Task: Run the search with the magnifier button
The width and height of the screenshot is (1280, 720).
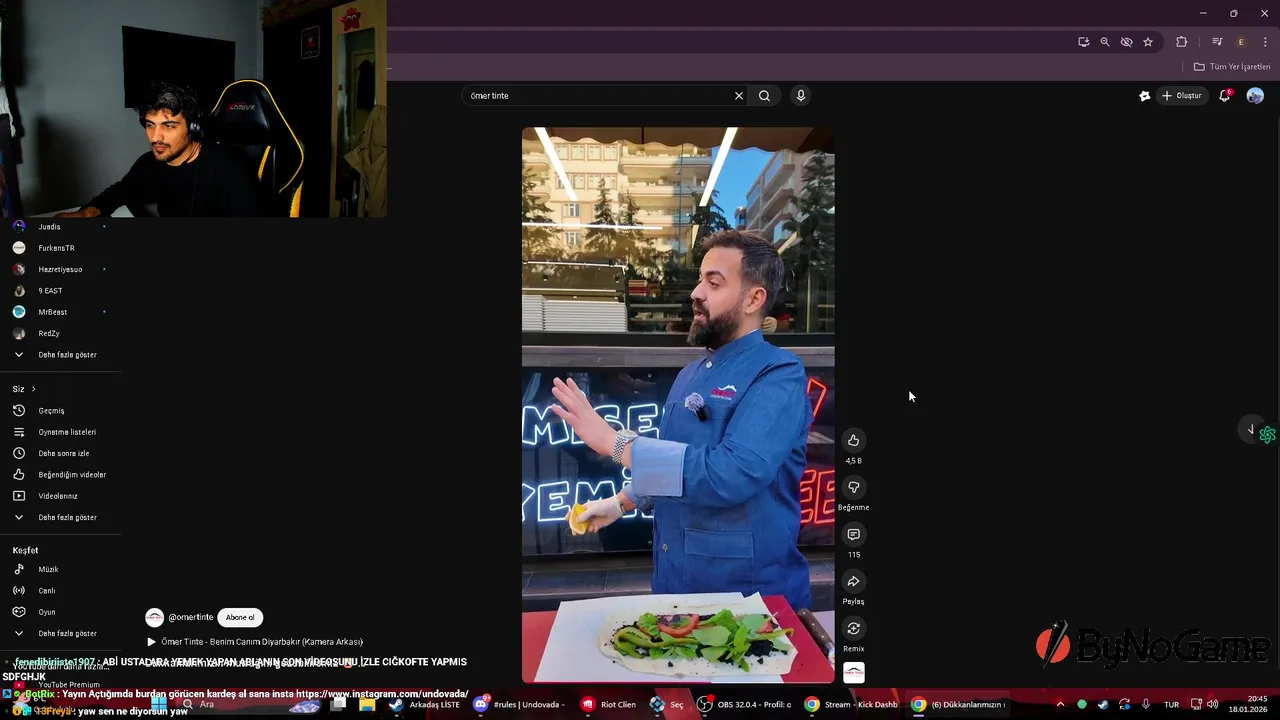Action: point(764,96)
